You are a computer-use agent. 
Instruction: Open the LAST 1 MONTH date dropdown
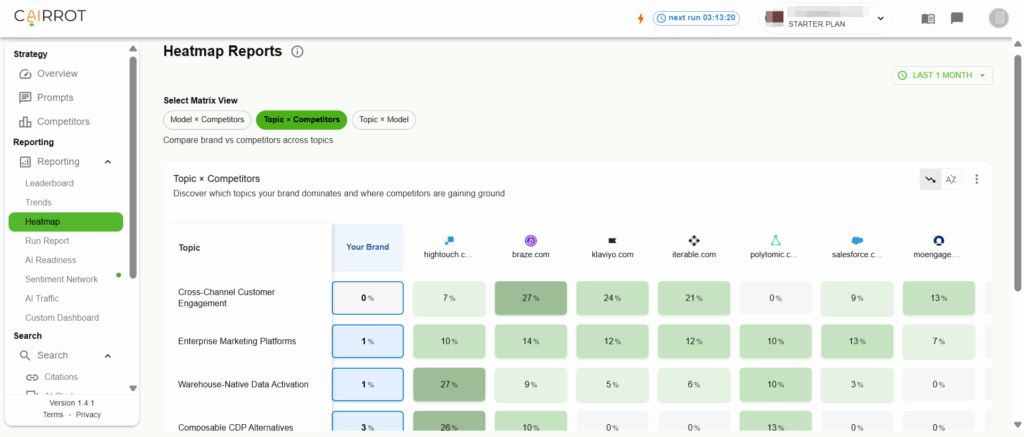(x=942, y=76)
